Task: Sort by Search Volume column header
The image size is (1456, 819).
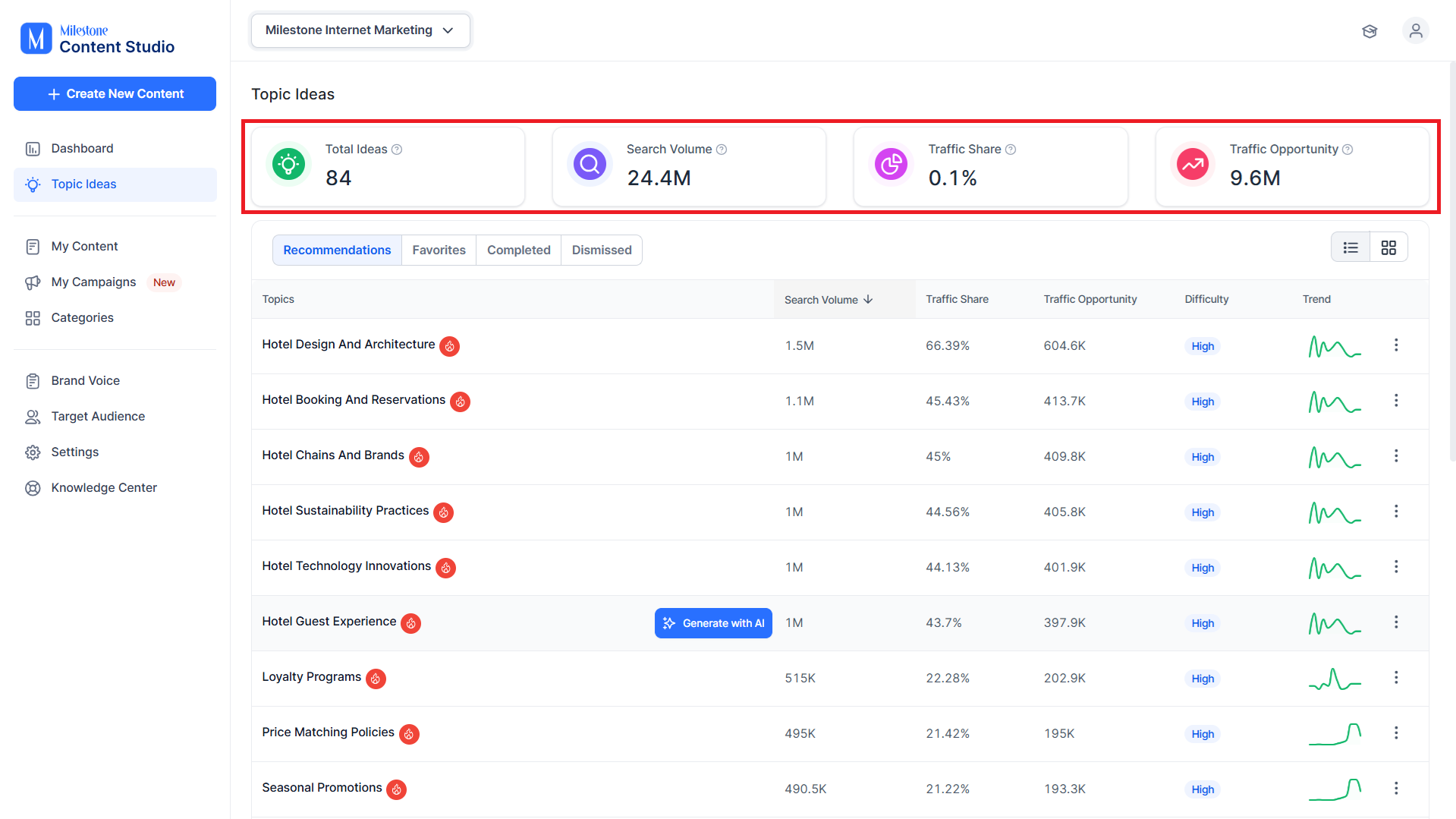Action: pyautogui.click(x=829, y=300)
